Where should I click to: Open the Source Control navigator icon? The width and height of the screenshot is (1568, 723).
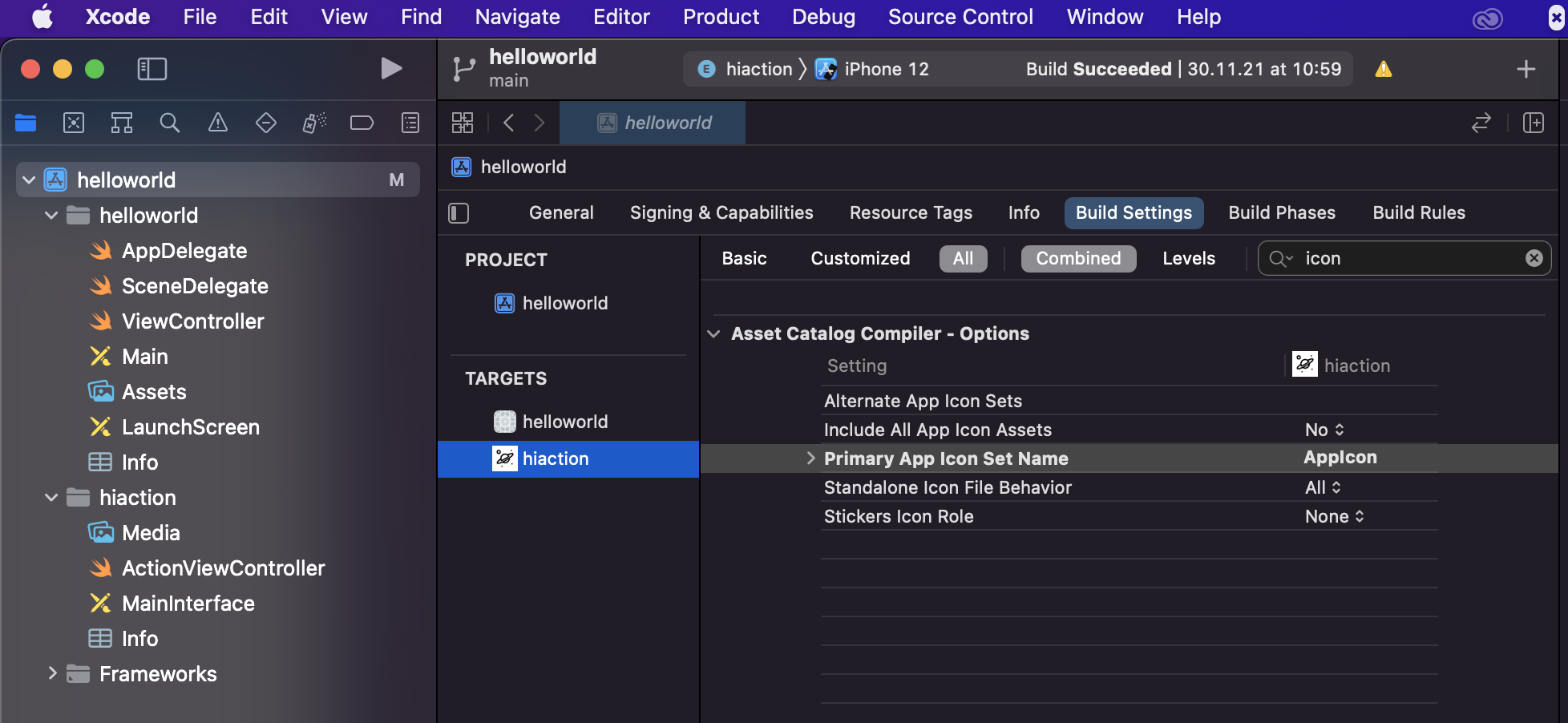tap(74, 123)
